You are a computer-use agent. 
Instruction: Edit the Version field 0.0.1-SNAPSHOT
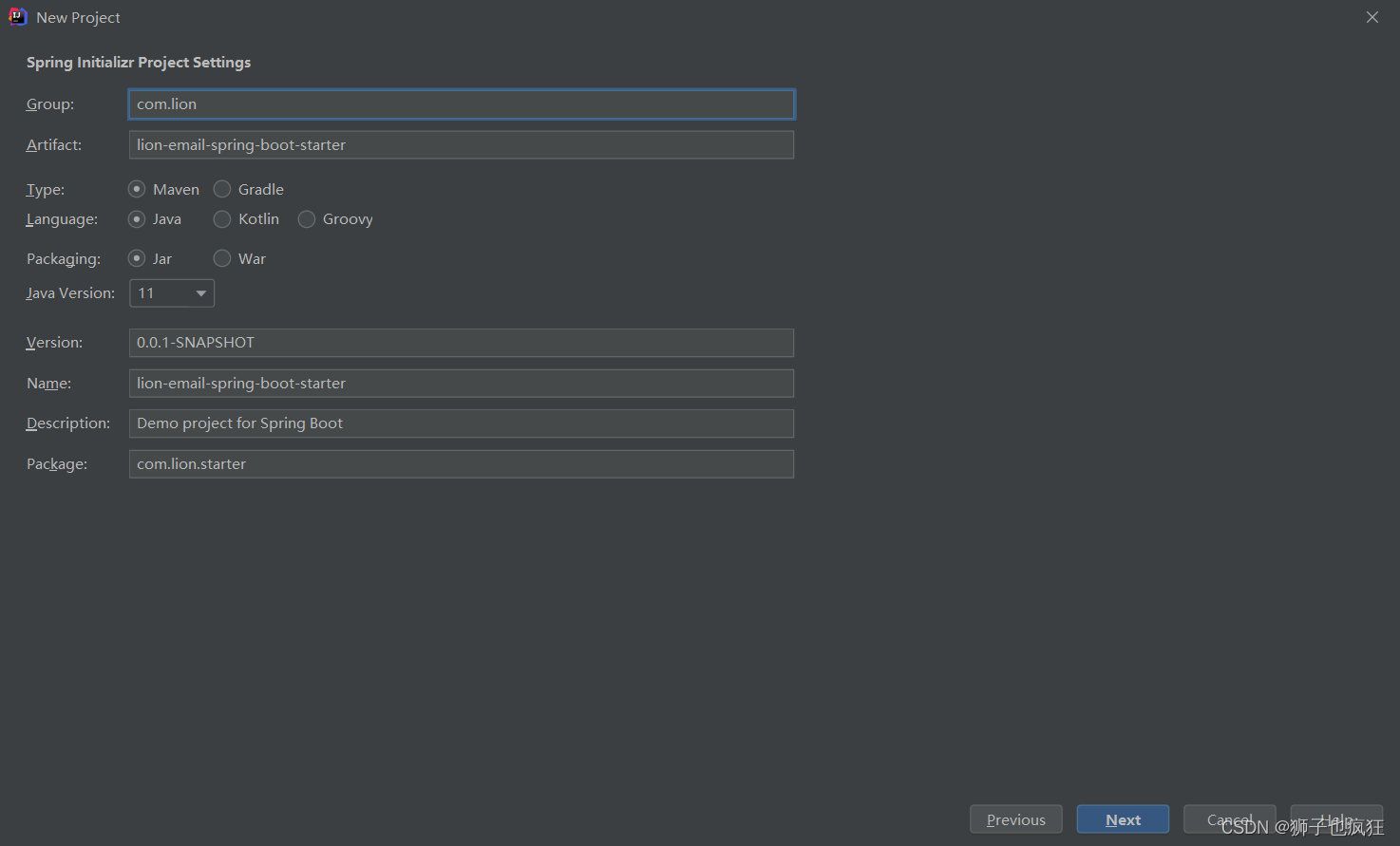click(462, 343)
